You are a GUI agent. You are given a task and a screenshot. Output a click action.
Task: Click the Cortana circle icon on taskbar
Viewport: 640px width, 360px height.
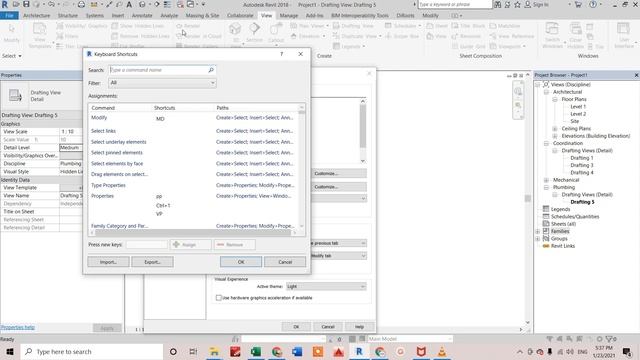(173, 351)
